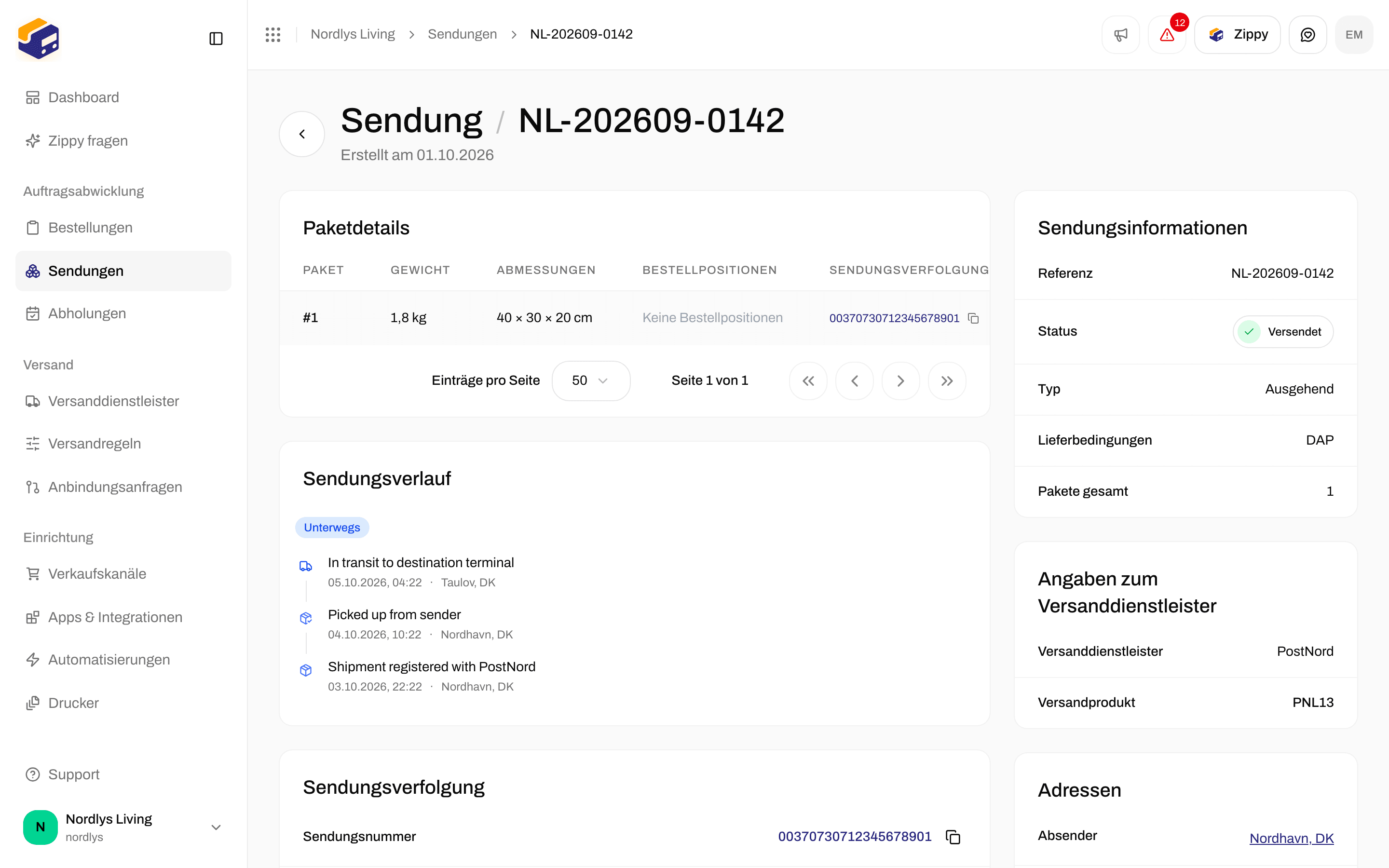Click the Sendify logo in the sidebar
This screenshot has height=868, width=1389.
(x=39, y=39)
